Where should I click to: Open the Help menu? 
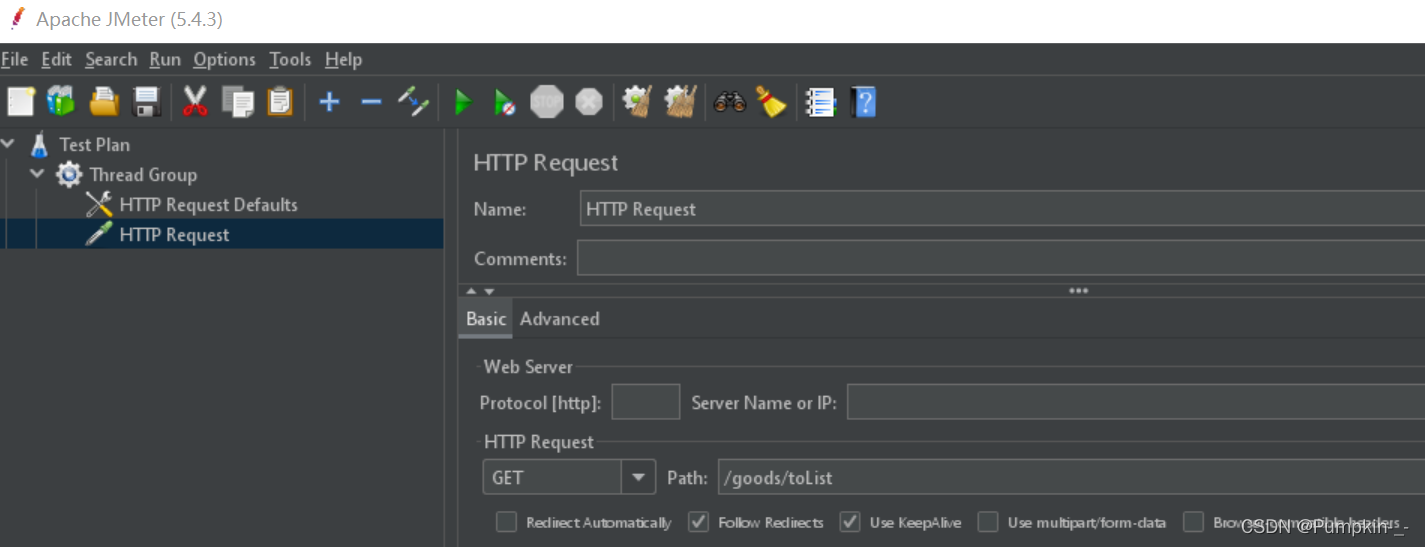point(343,60)
